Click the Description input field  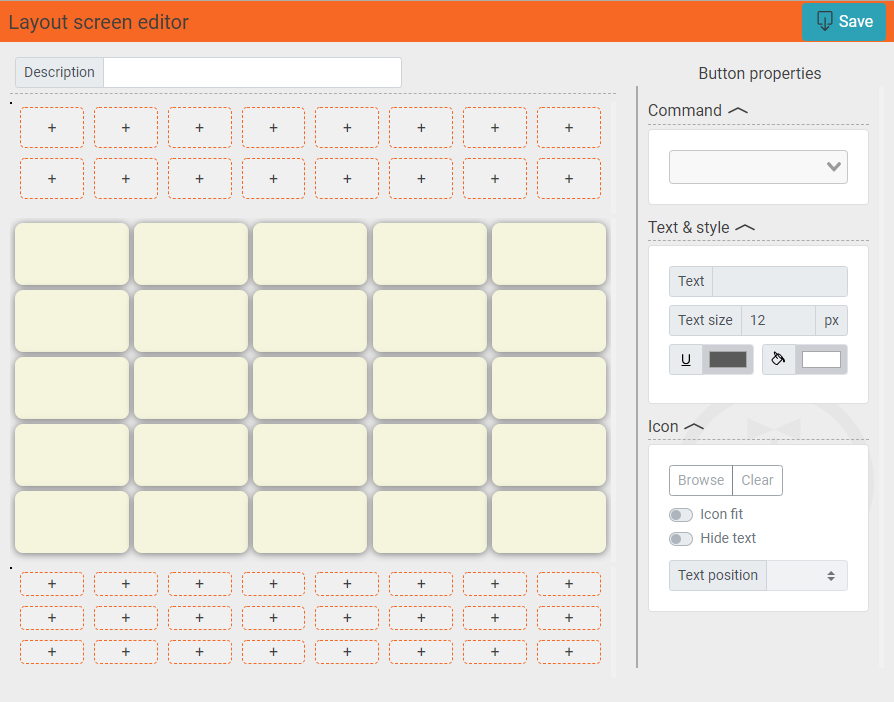(x=252, y=73)
